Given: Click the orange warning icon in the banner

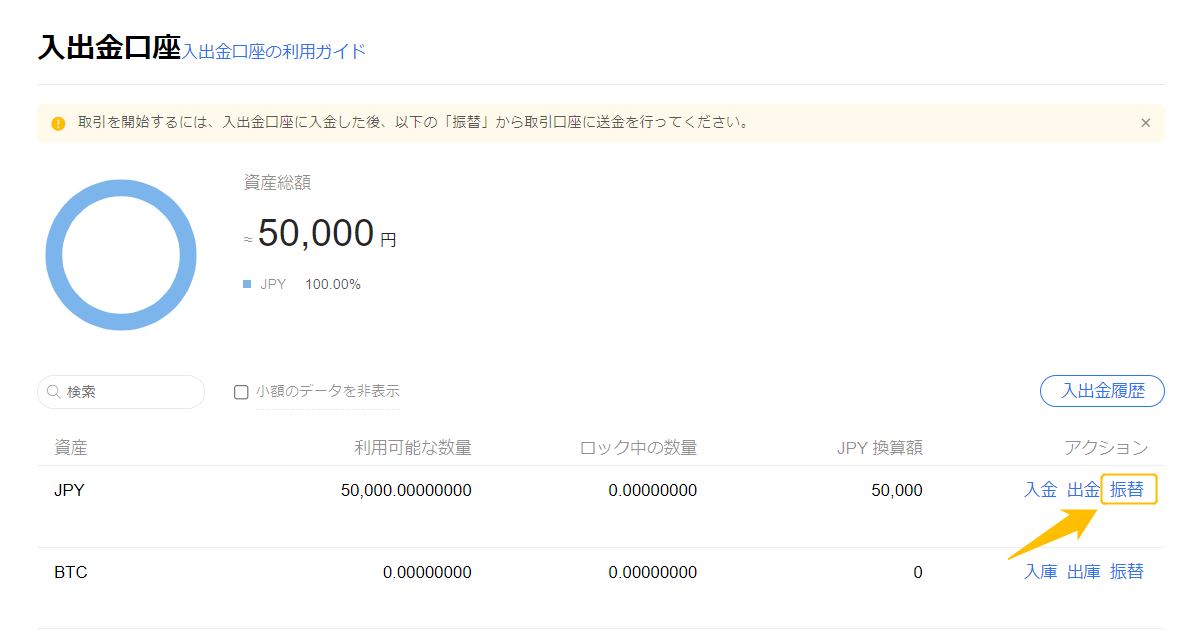Looking at the screenshot, I should click(58, 123).
